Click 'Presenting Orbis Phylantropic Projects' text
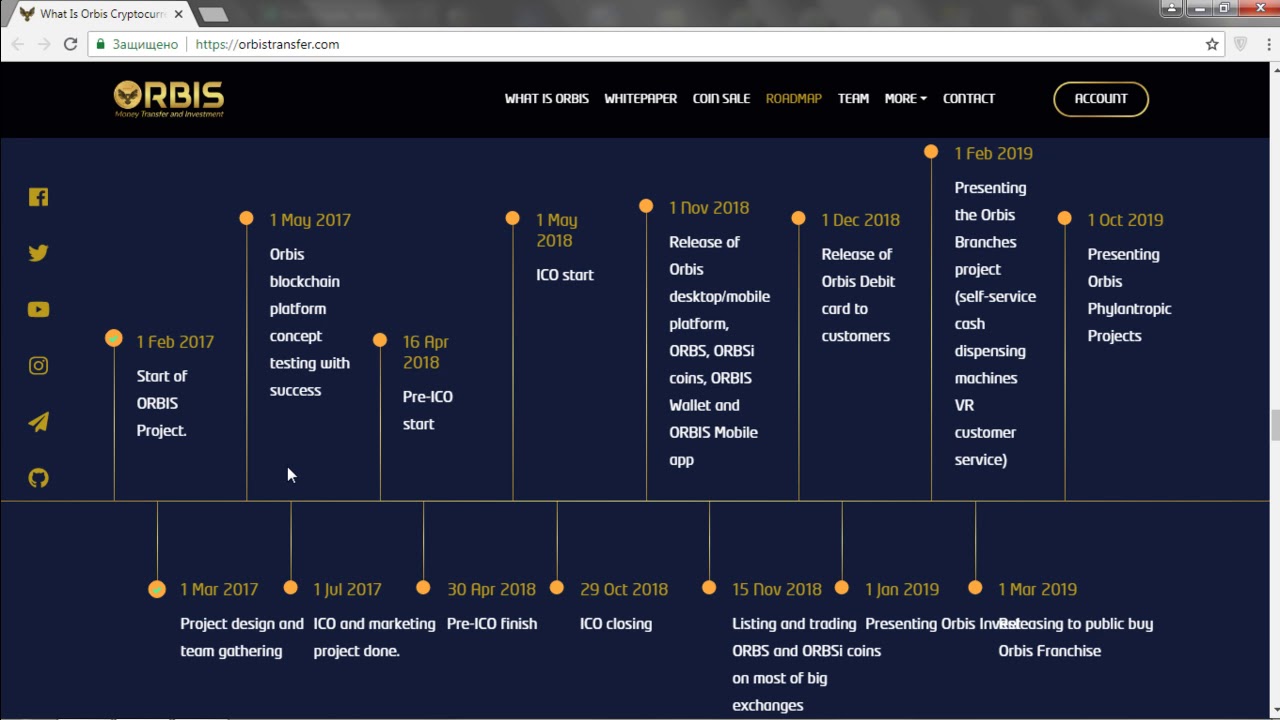The height and width of the screenshot is (720, 1280). [x=1129, y=295]
